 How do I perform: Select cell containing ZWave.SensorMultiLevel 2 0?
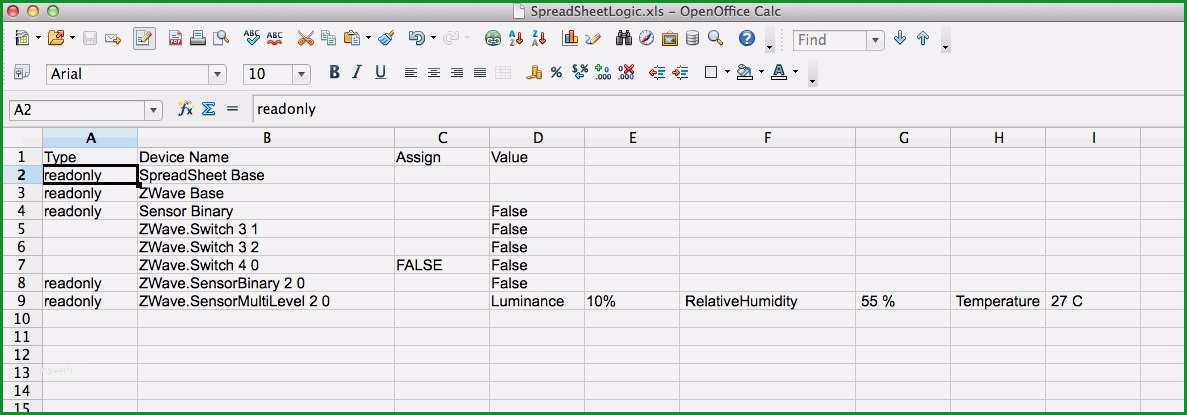(x=266, y=301)
